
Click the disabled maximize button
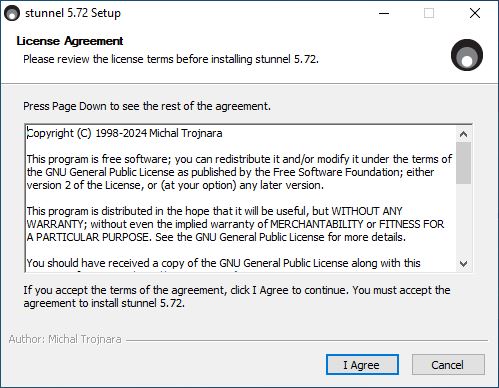point(429,13)
